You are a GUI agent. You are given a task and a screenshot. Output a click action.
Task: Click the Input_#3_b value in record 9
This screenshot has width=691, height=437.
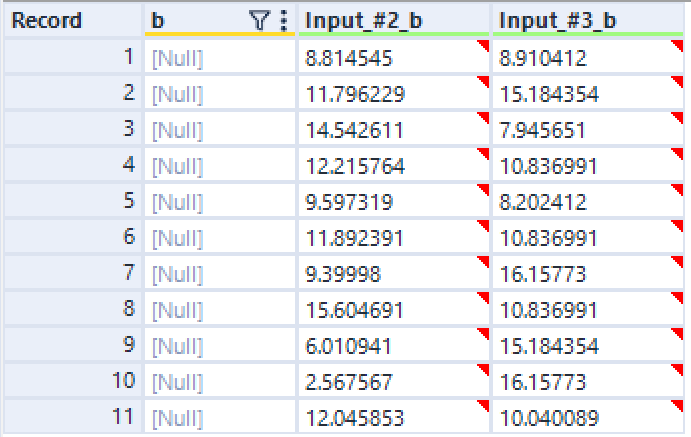549,347
